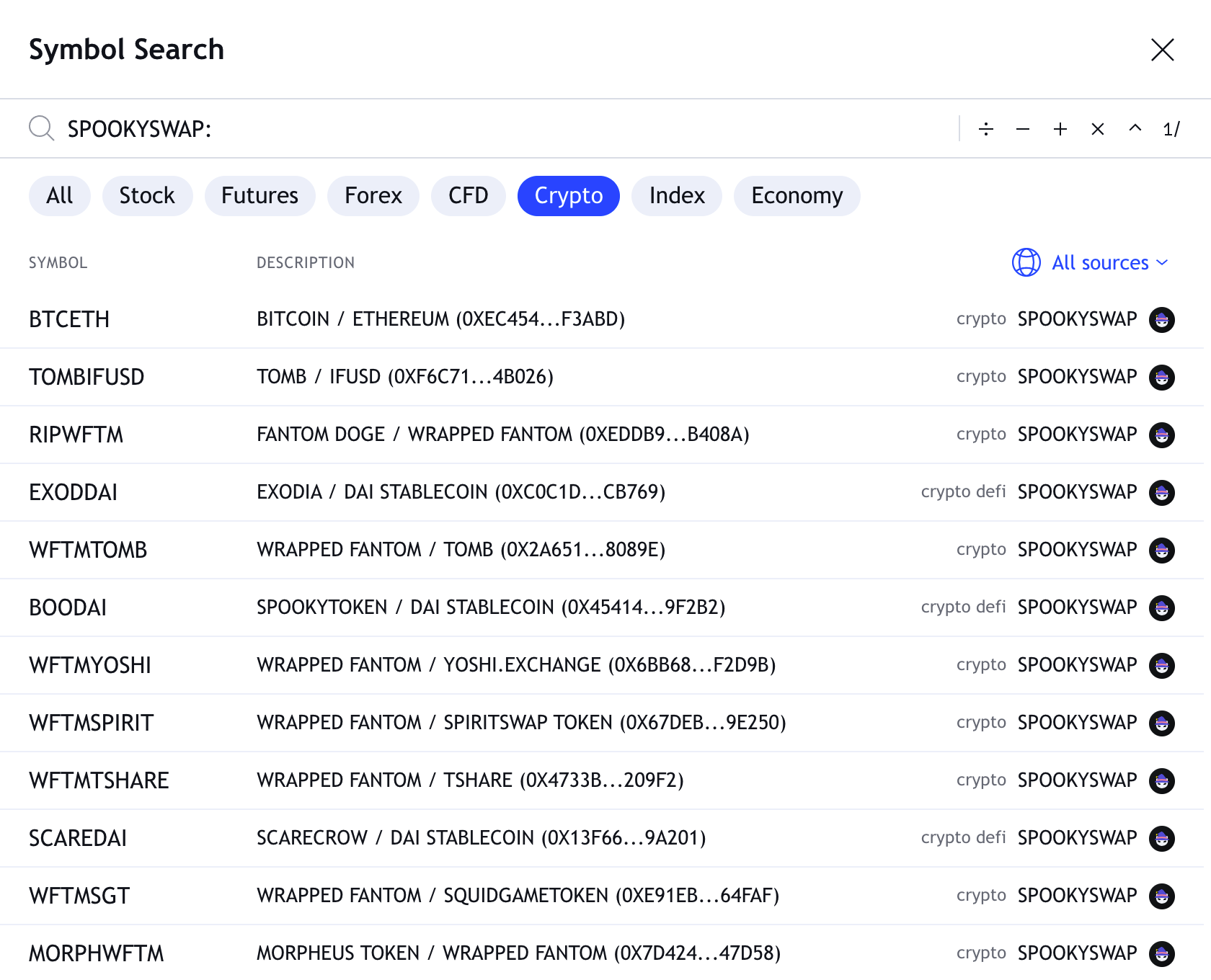The width and height of the screenshot is (1211, 980).
Task: Select the WFTMSPIRIT symbol row
Action: [x=602, y=723]
